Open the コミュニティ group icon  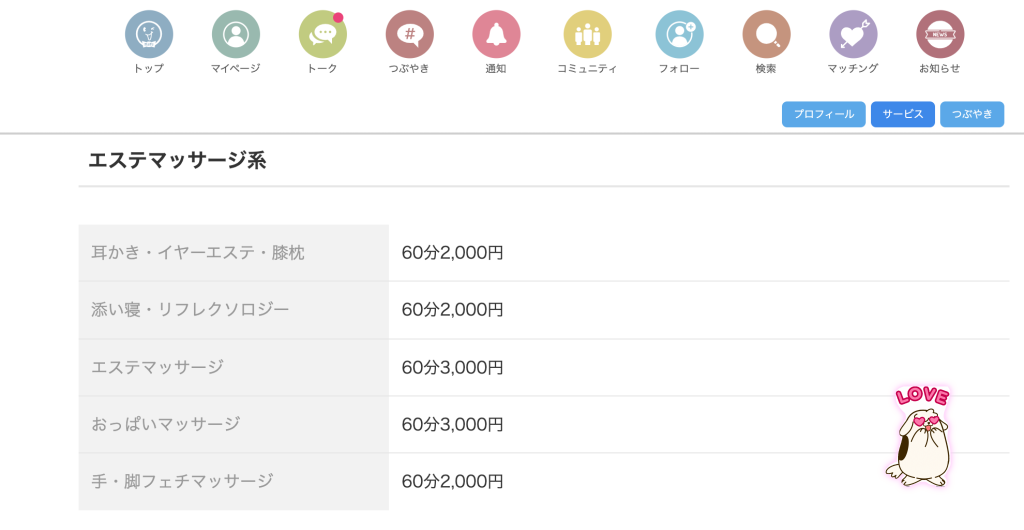tap(587, 35)
